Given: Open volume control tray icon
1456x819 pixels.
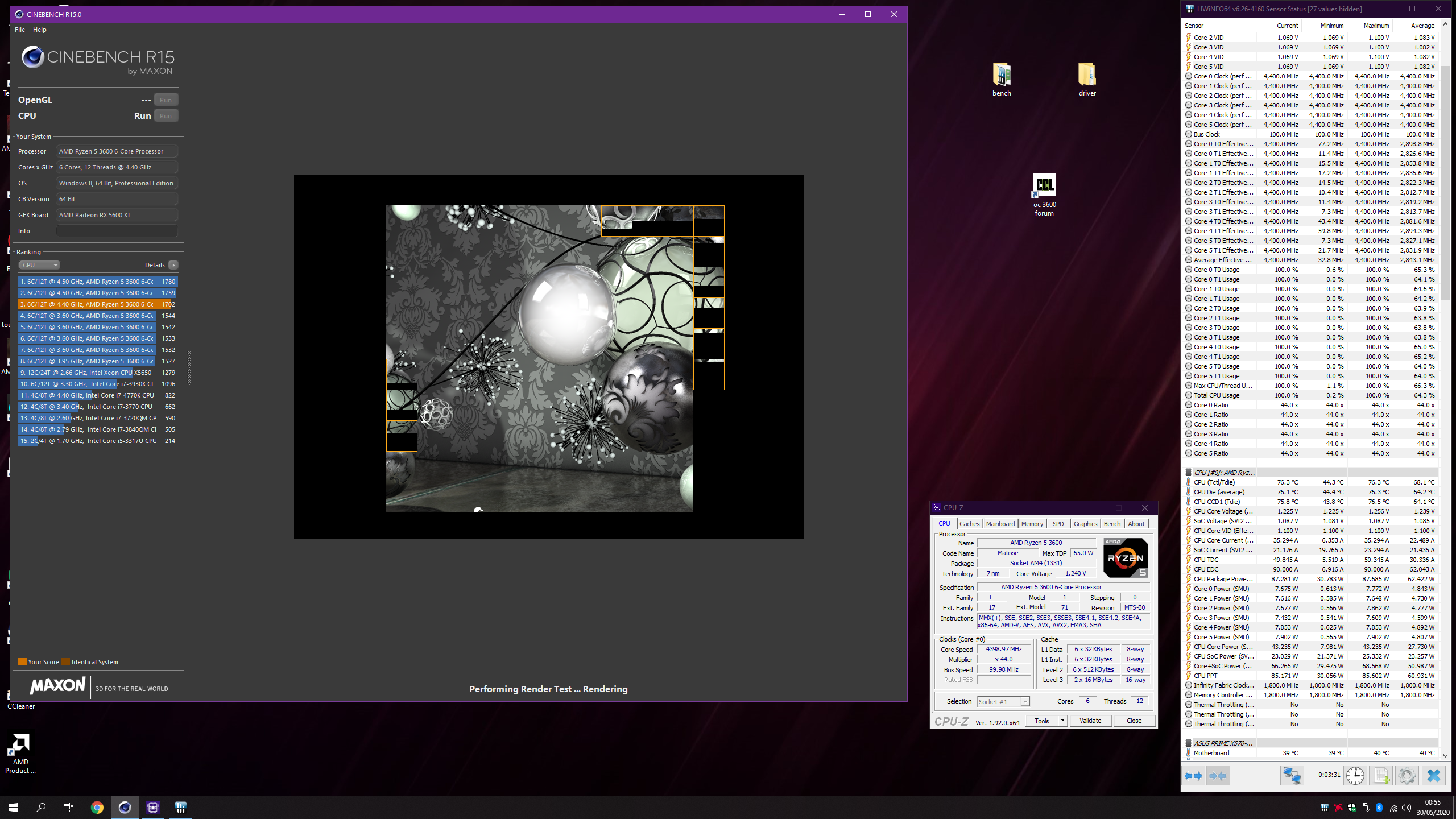Looking at the screenshot, I should pos(1407,808).
